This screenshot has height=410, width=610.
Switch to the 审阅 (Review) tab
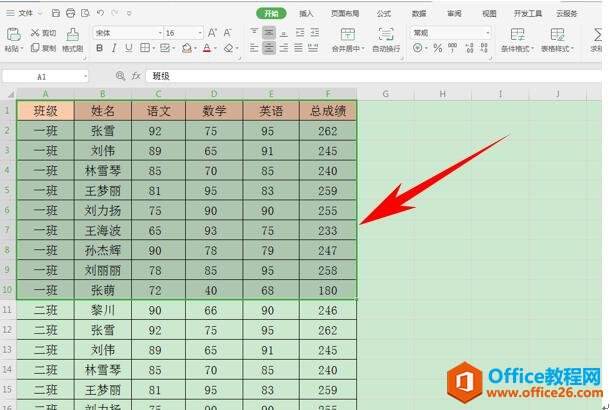tap(454, 14)
